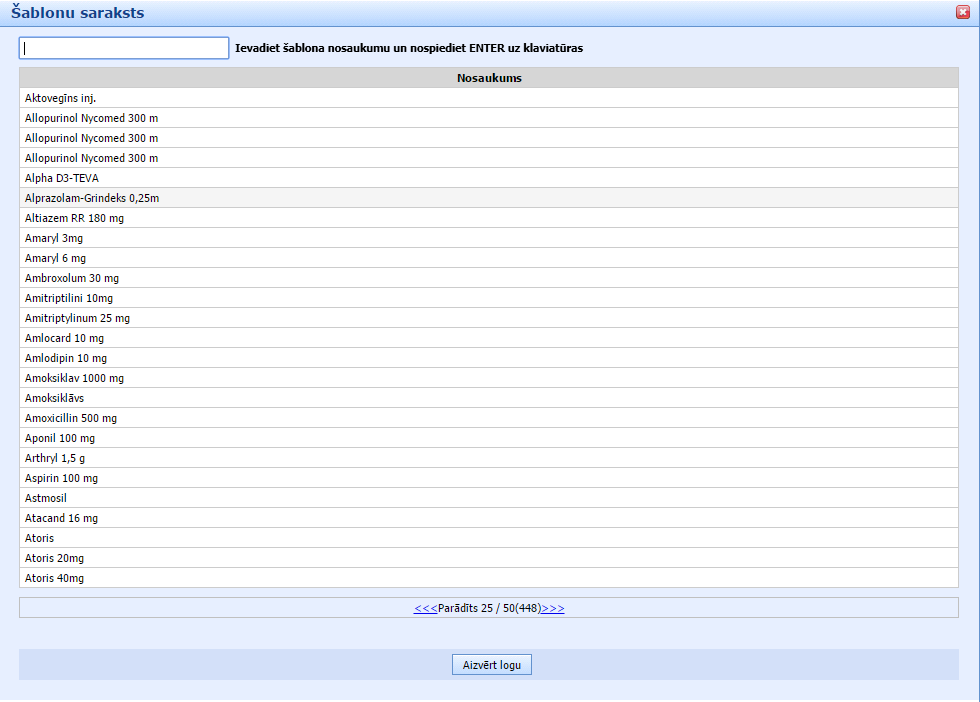Select the Amaryl 3mg row
The height and width of the screenshot is (702, 980).
pyautogui.click(x=54, y=238)
